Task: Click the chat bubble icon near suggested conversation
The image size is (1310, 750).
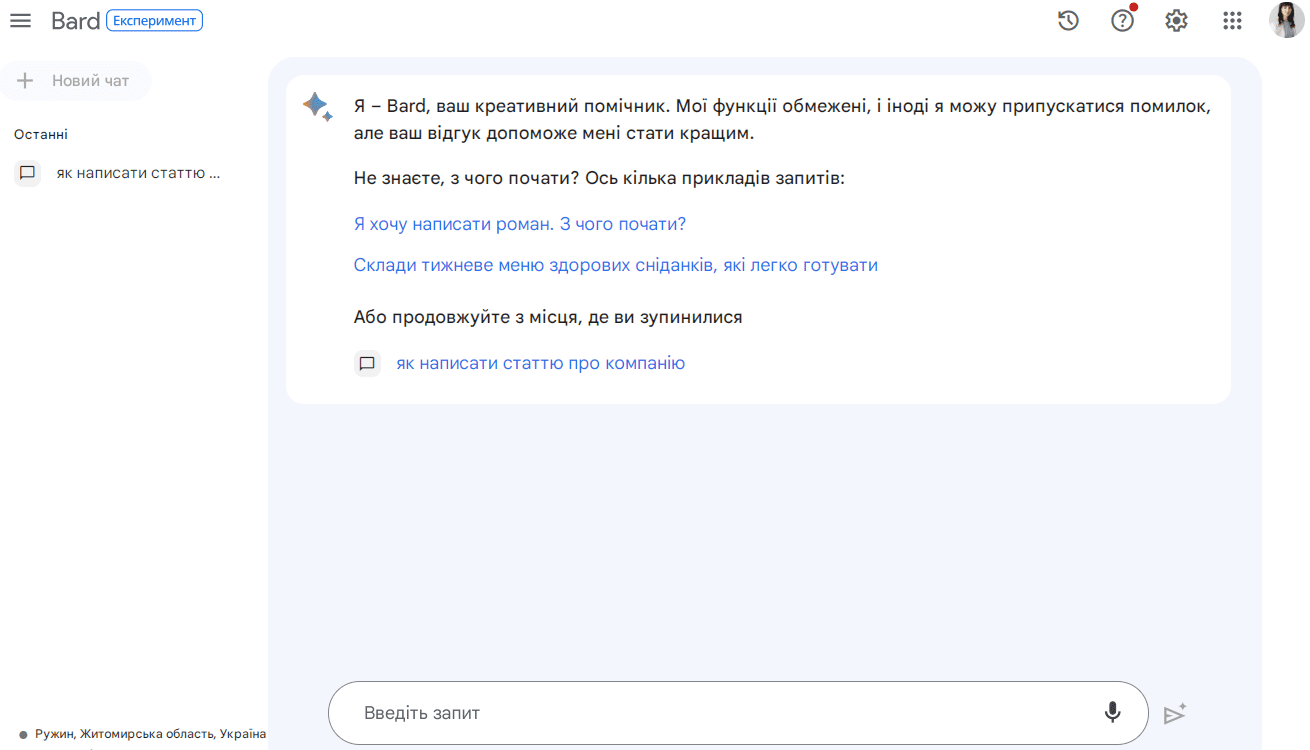Action: click(x=367, y=363)
